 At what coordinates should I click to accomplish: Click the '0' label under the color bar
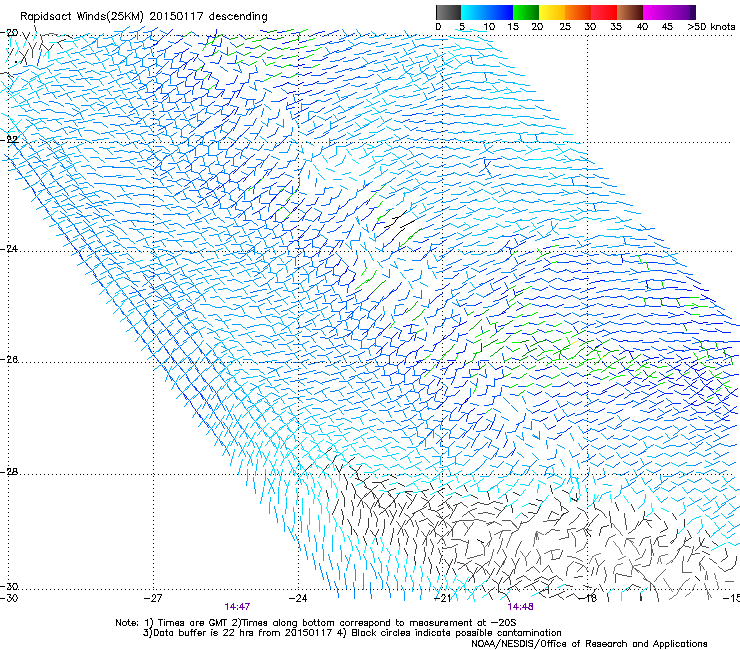coord(438,26)
